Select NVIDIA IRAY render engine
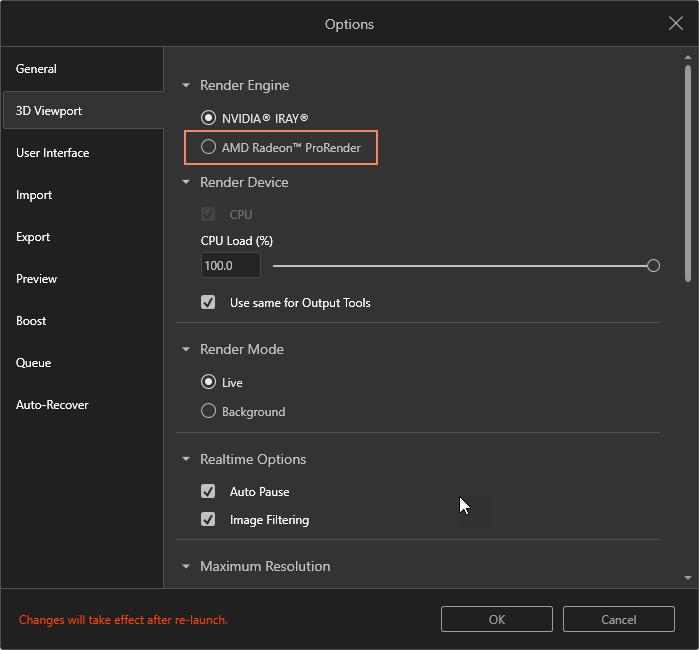The height and width of the screenshot is (650, 699). (208, 118)
